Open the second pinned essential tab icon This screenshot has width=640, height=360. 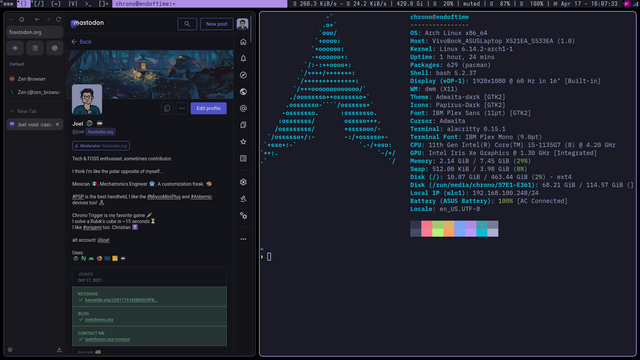tap(35, 48)
